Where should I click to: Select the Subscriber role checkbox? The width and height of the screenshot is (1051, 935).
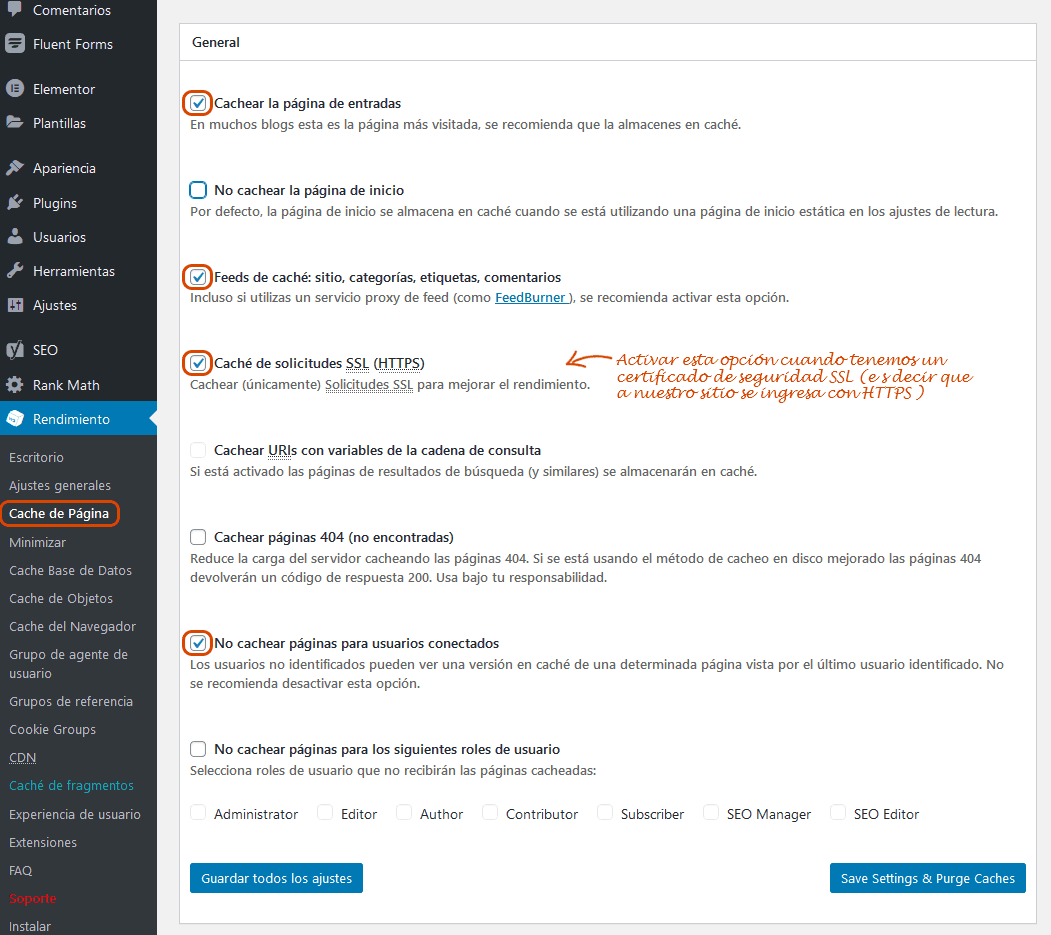point(605,813)
